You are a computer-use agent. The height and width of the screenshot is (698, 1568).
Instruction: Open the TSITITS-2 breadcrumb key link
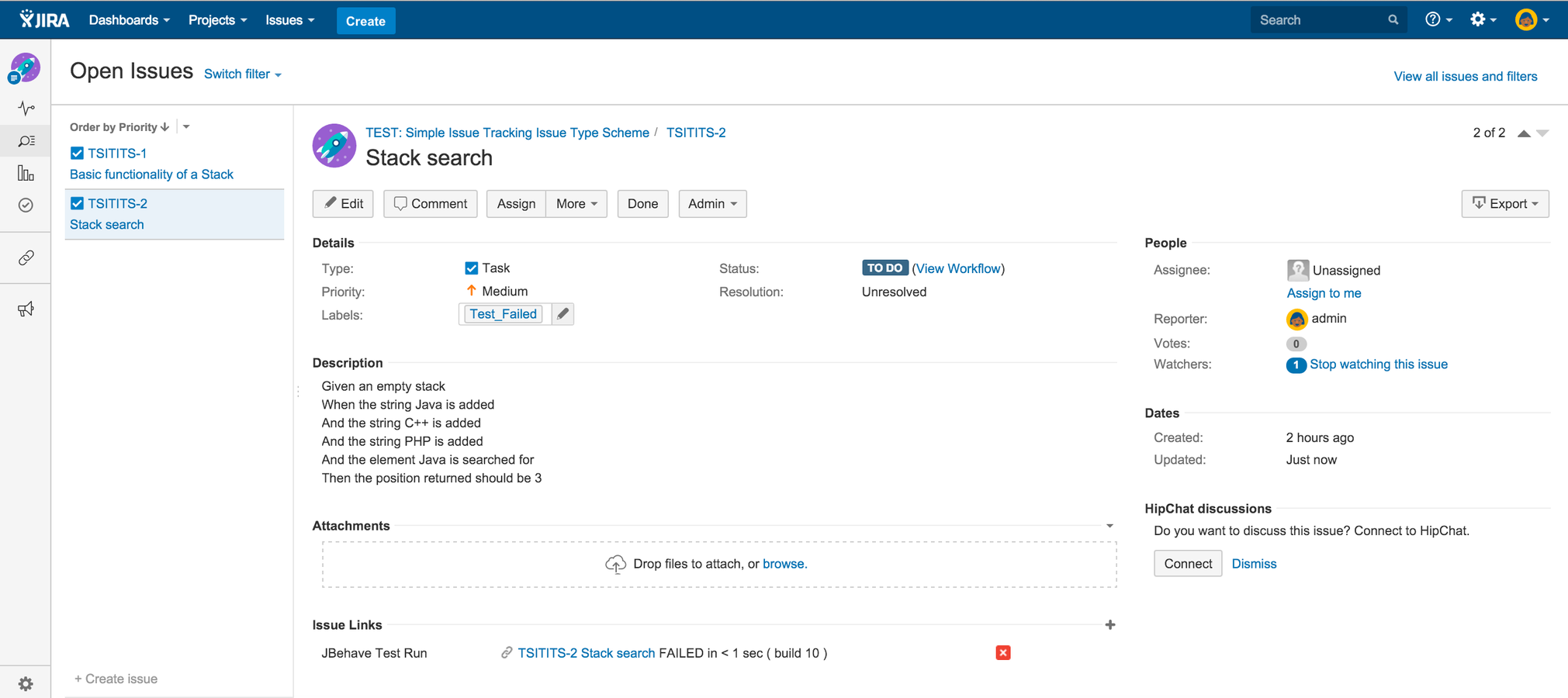point(696,133)
